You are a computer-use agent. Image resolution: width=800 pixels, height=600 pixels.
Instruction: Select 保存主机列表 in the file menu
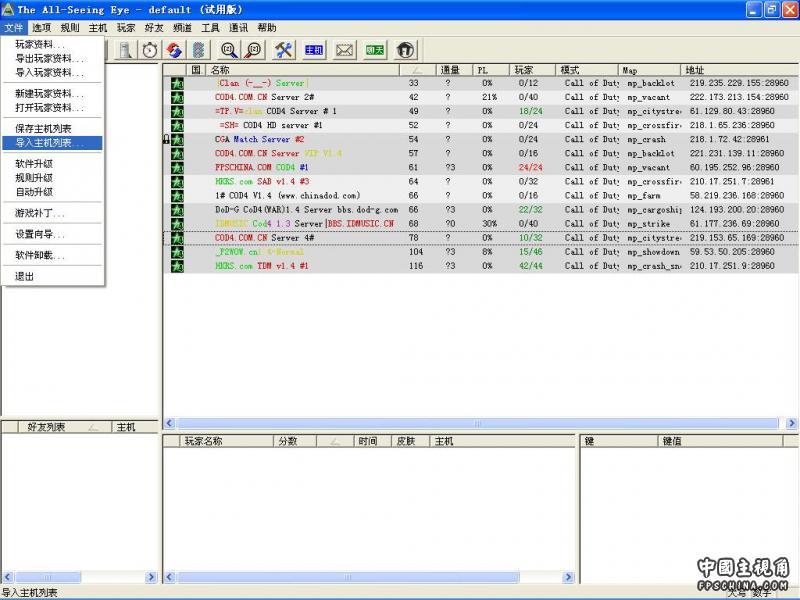(53, 129)
